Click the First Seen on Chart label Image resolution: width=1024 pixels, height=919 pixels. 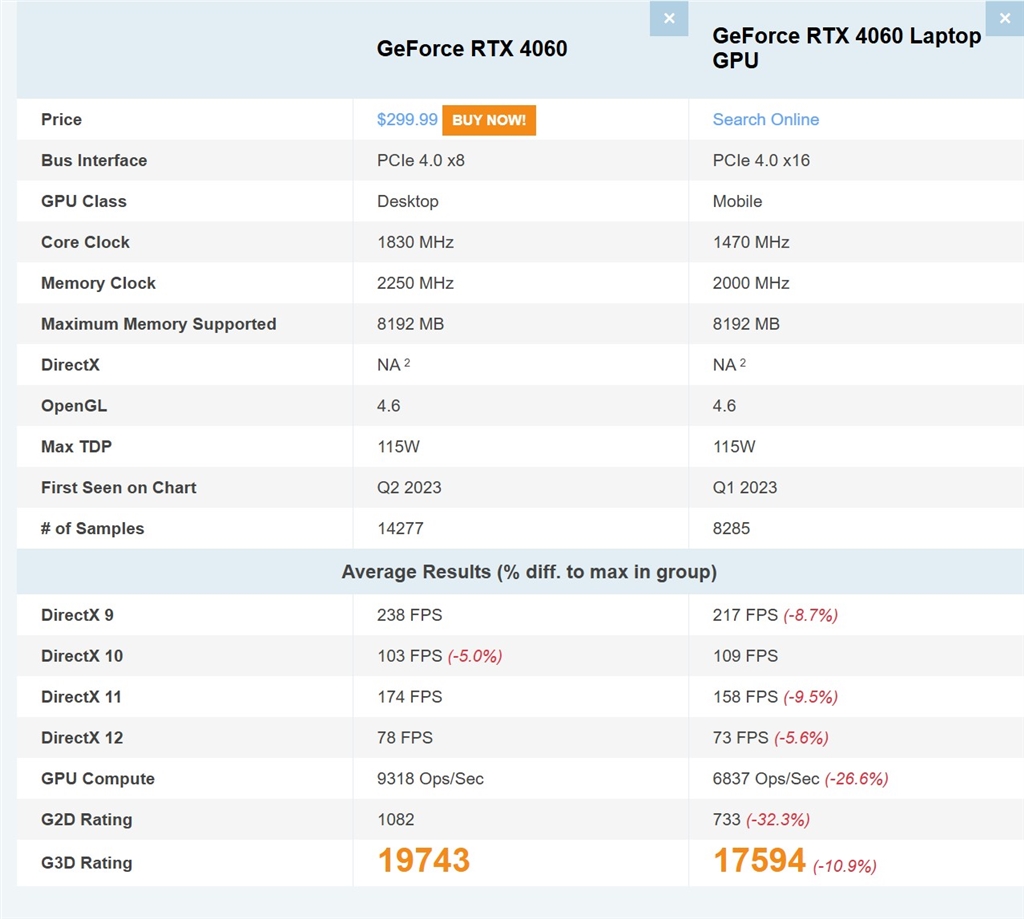pos(118,487)
